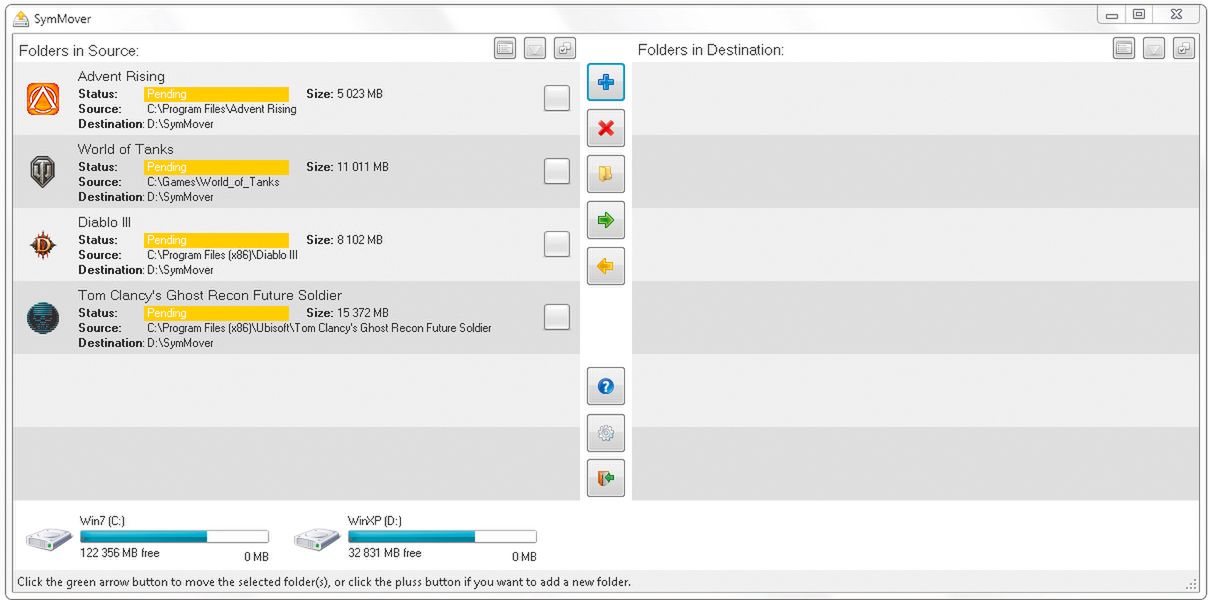The height and width of the screenshot is (600, 1211).
Task: Click the Advent Rising game icon
Action: [43, 98]
